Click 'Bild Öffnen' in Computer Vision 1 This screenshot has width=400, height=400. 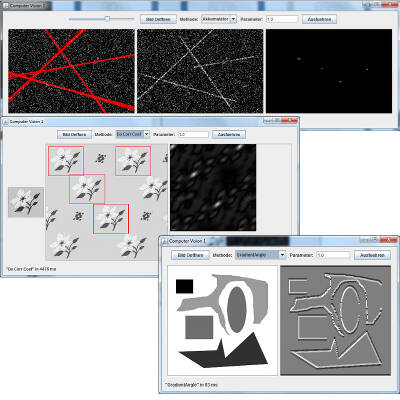tap(190, 255)
